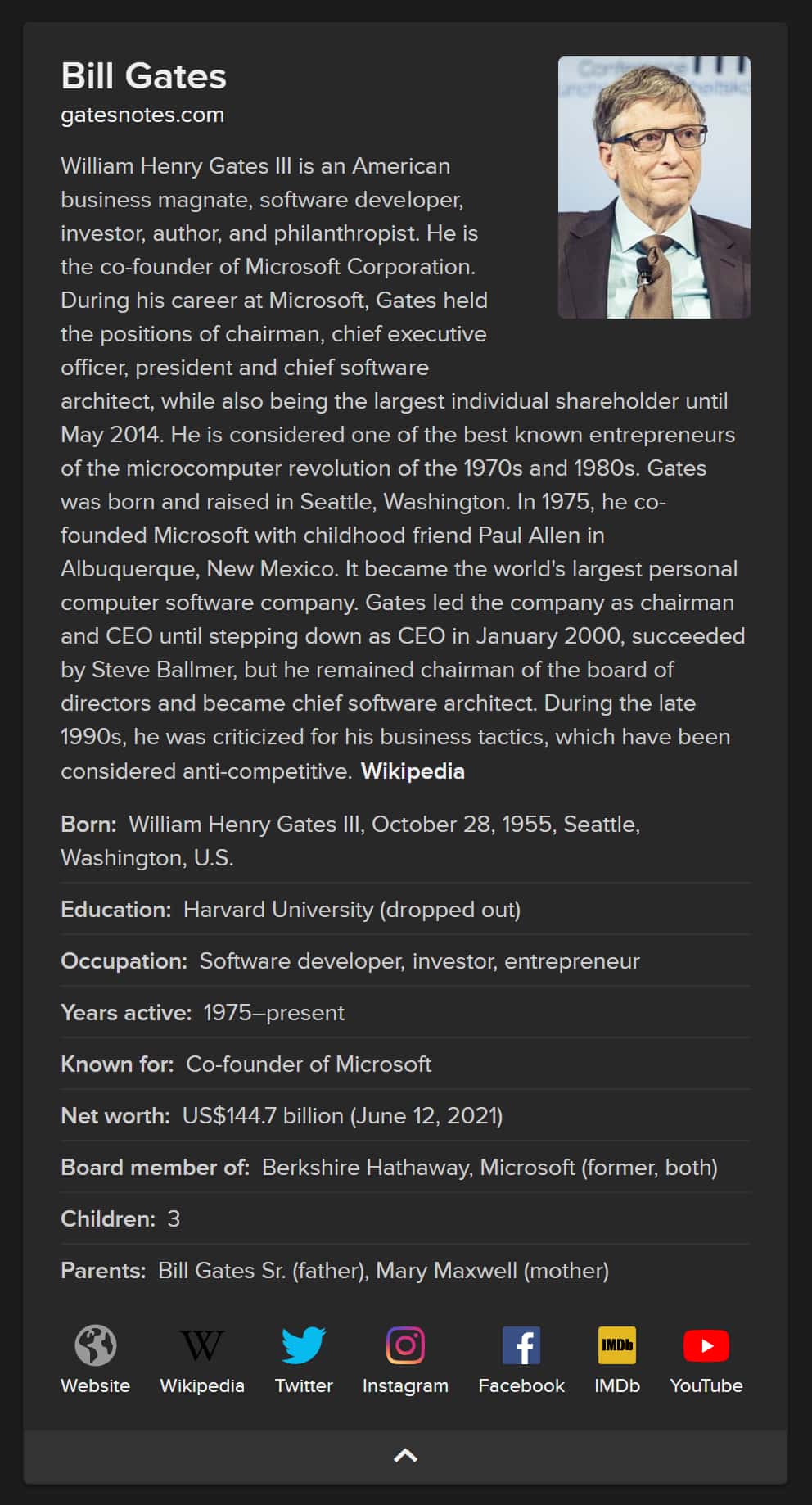Click the Twitter label below its icon
This screenshot has width=812, height=1505.
tap(304, 1385)
